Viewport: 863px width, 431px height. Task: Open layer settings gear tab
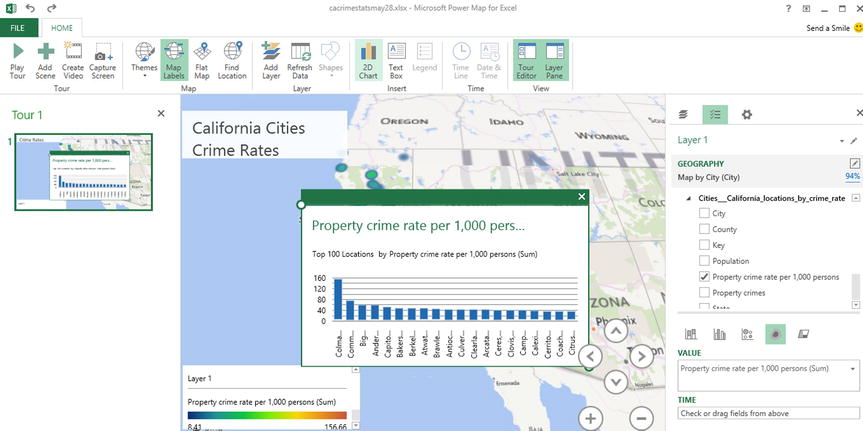[746, 114]
